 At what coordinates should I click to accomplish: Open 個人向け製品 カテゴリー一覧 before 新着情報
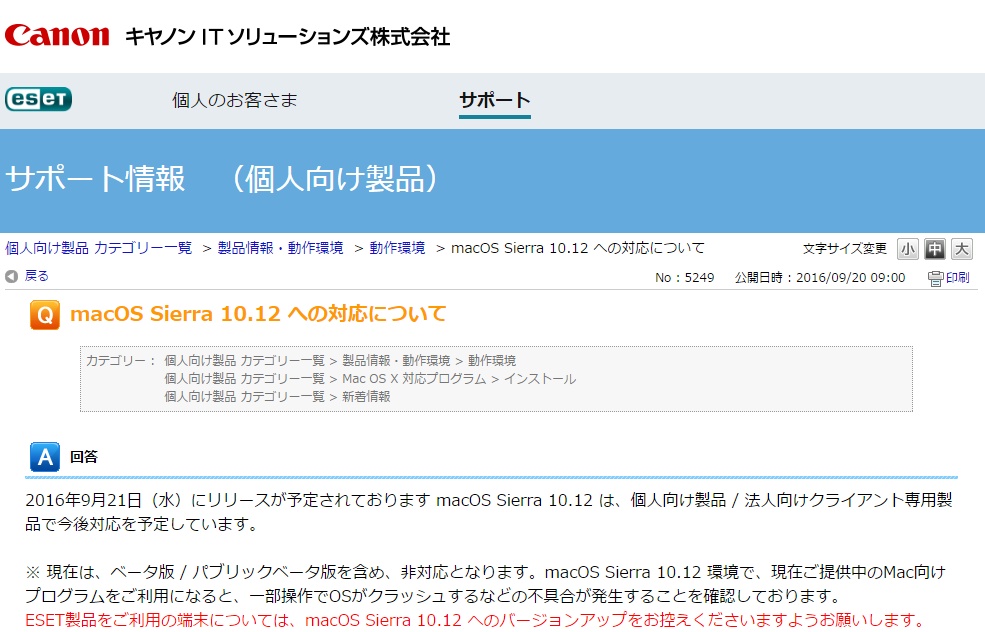tap(244, 396)
